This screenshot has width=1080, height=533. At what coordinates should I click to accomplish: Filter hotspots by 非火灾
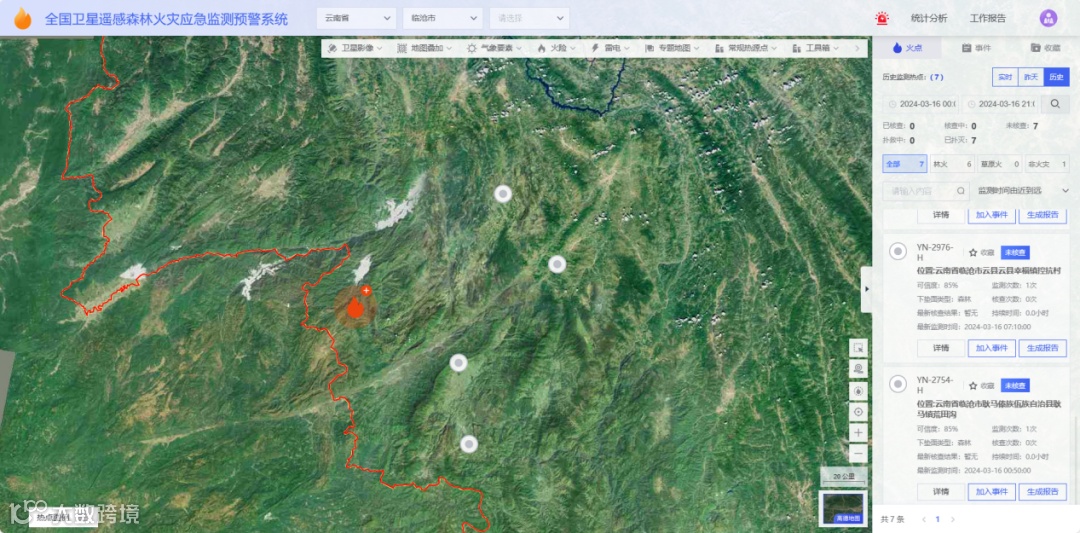point(1046,164)
